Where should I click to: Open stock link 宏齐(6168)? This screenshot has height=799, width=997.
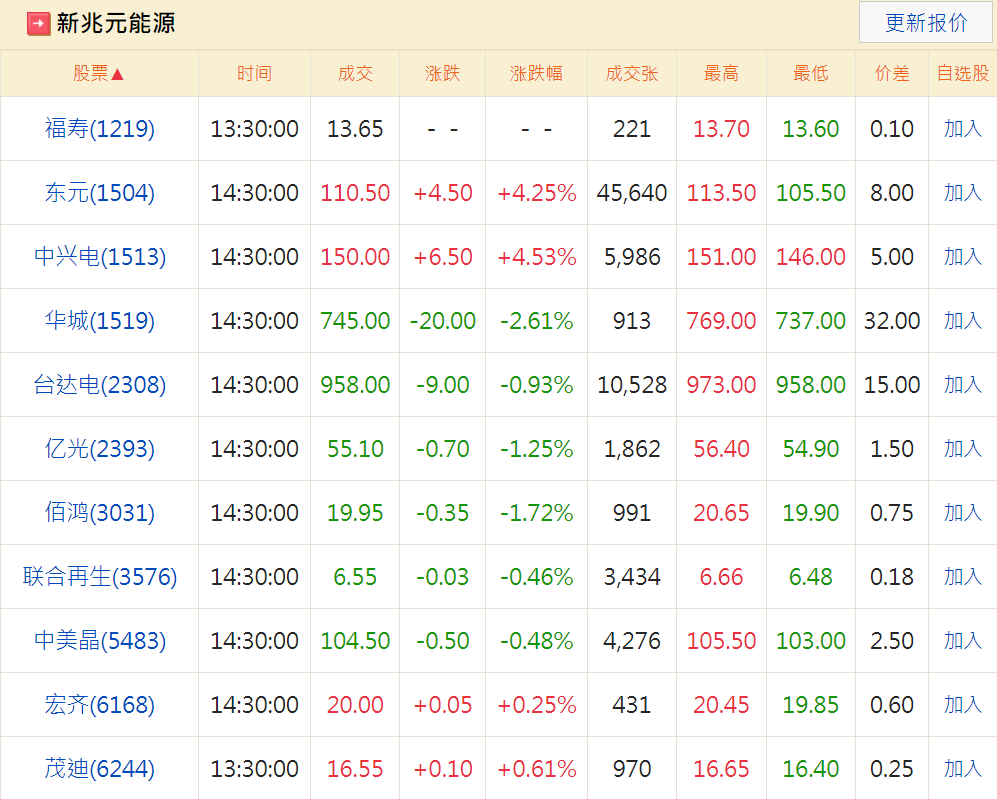point(100,705)
